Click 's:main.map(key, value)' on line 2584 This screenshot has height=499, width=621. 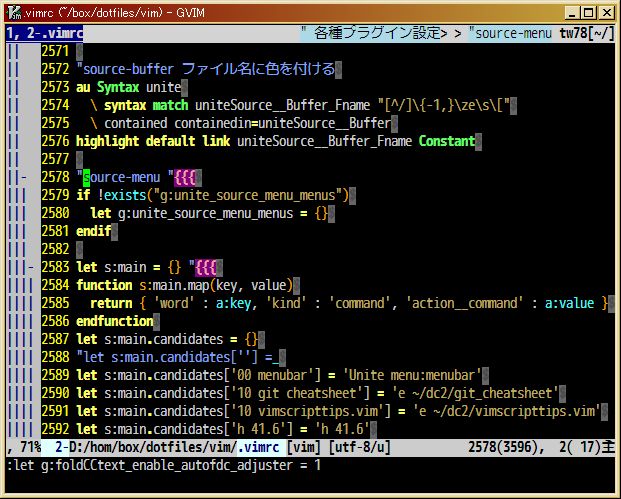coord(216,285)
